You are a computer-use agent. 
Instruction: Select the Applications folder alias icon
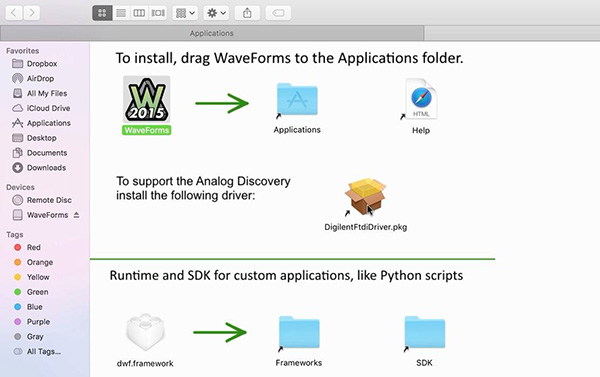click(297, 100)
